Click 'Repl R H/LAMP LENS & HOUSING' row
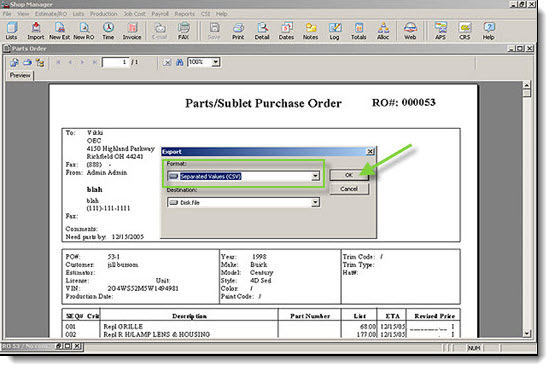Viewport: 553px width, 371px height. pos(157,334)
